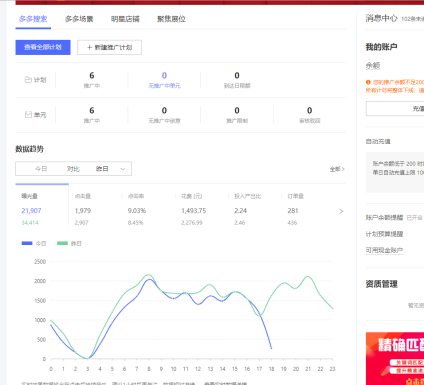Click 查看全部计划 button
The width and height of the screenshot is (424, 385).
pyautogui.click(x=43, y=47)
